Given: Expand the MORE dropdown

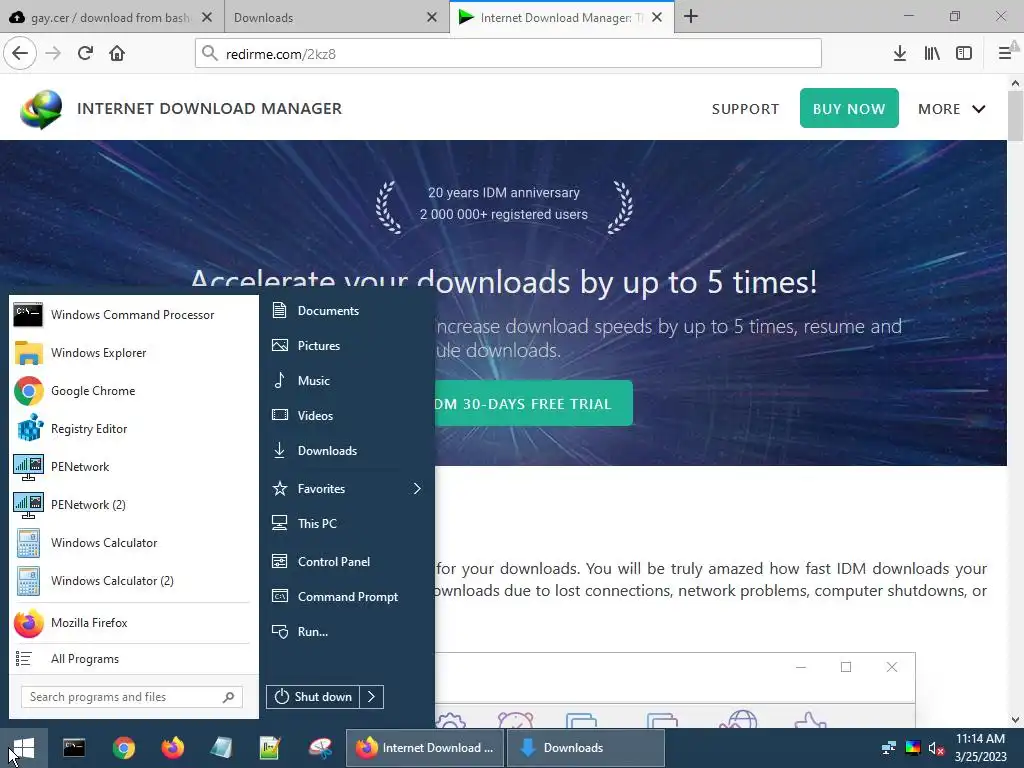Looking at the screenshot, I should point(952,109).
